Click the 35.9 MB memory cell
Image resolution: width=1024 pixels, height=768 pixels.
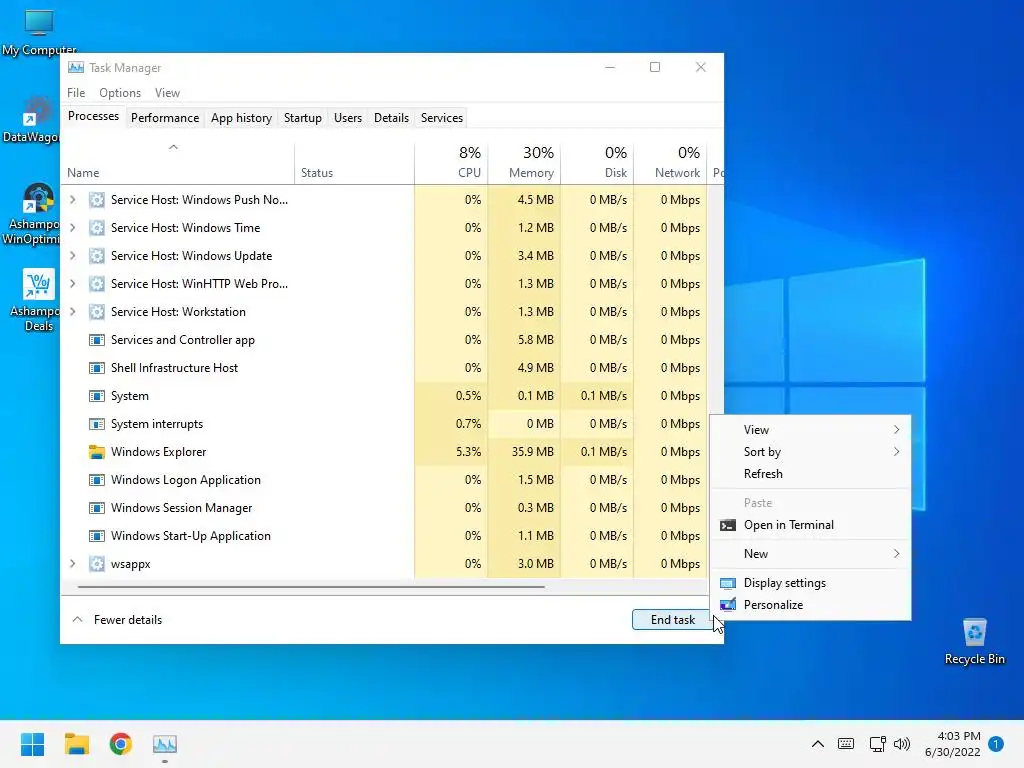(524, 452)
